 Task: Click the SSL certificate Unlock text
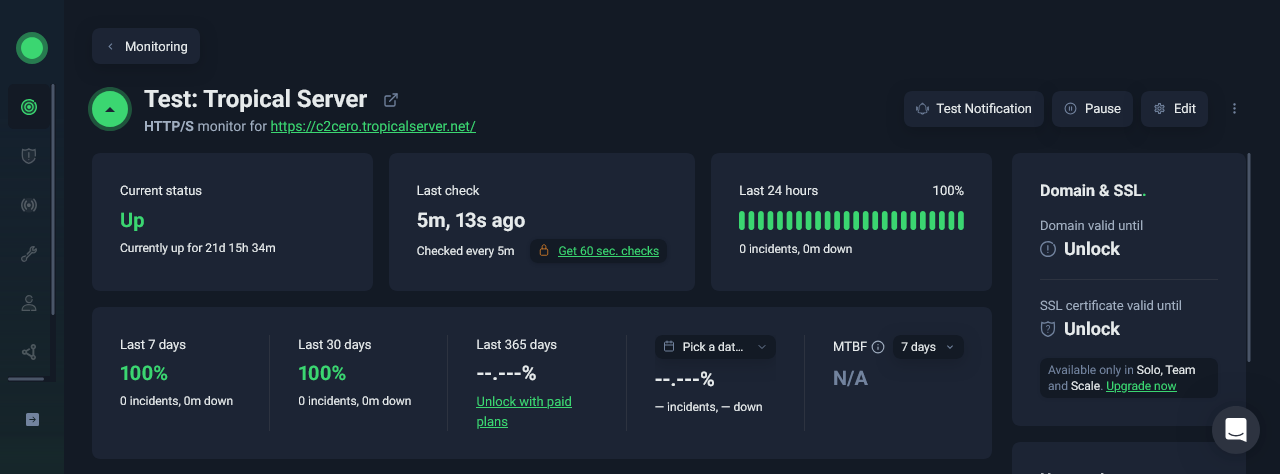[x=1092, y=329]
